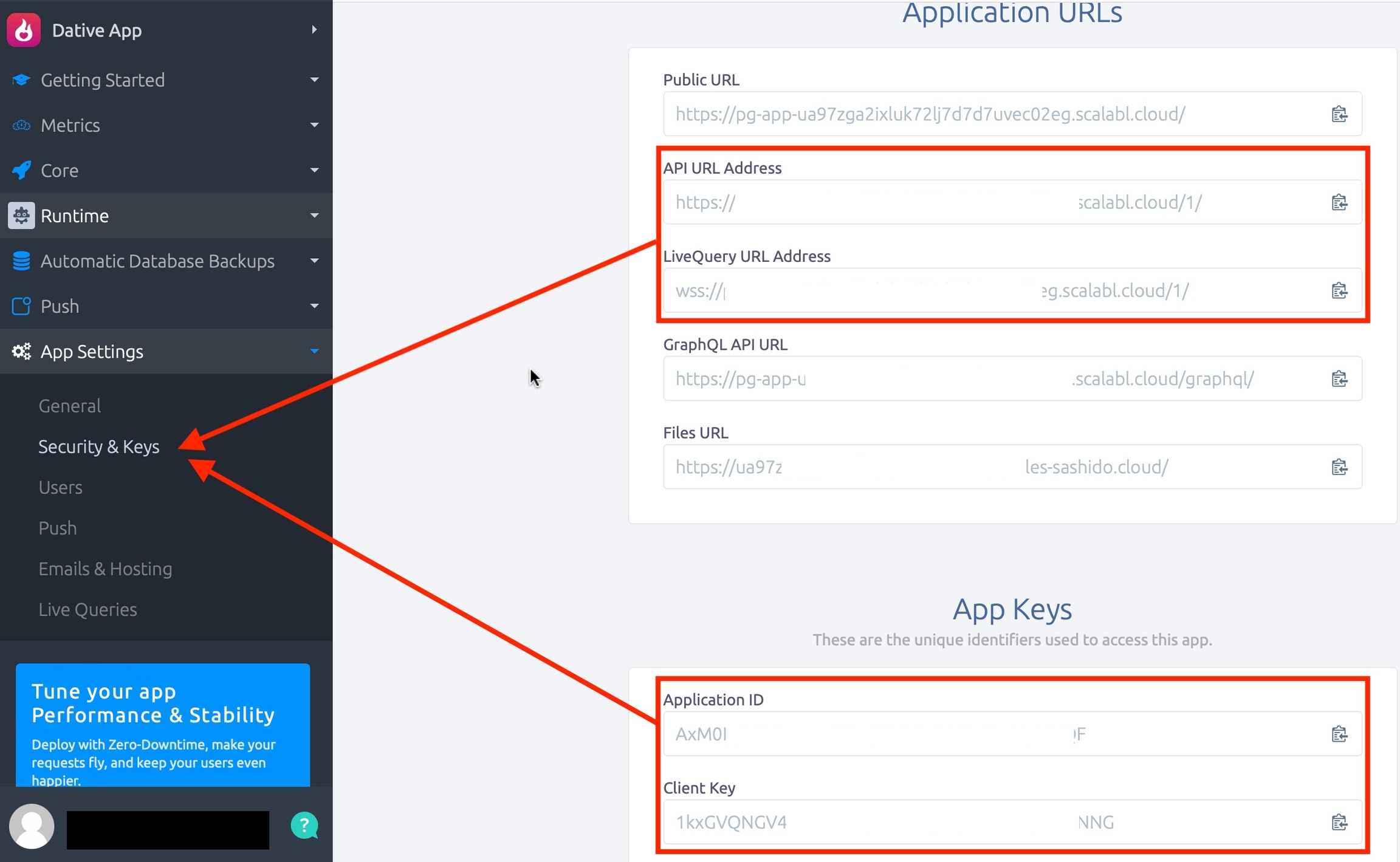The width and height of the screenshot is (1400, 862).
Task: Open the Emails & Hosting settings
Action: tap(105, 569)
